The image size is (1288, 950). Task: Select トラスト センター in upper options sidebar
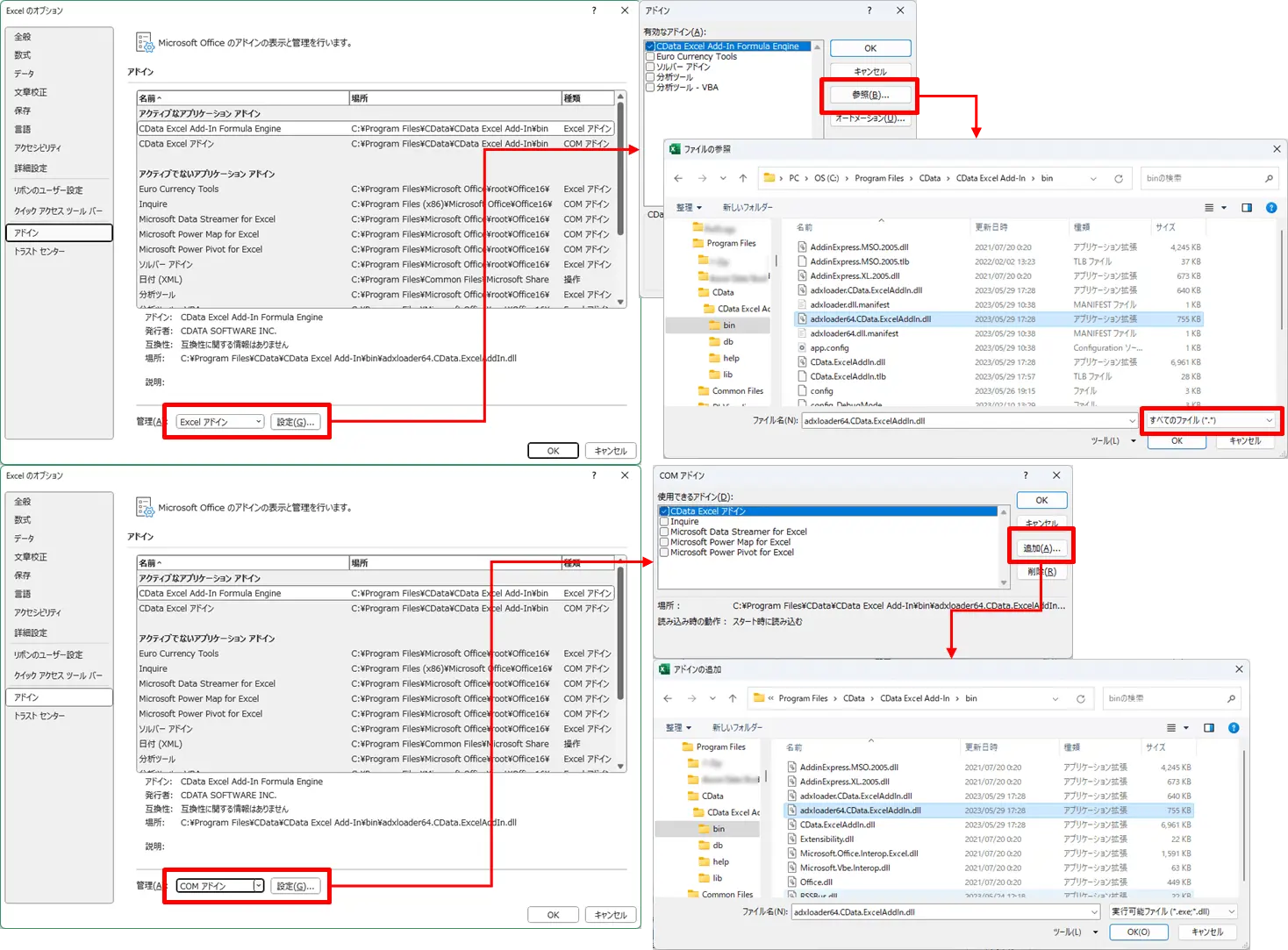point(39,252)
